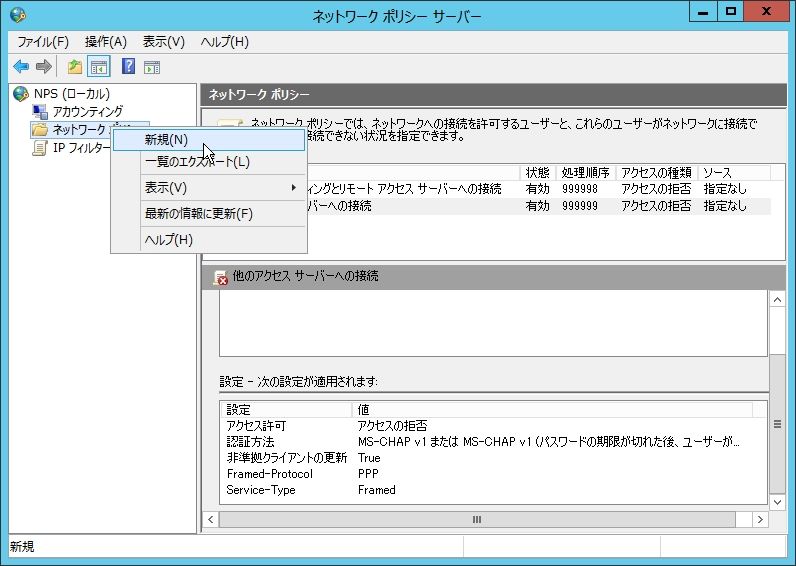
Task: Click the ネットワーク ポリシー pane header
Action: tap(493, 94)
